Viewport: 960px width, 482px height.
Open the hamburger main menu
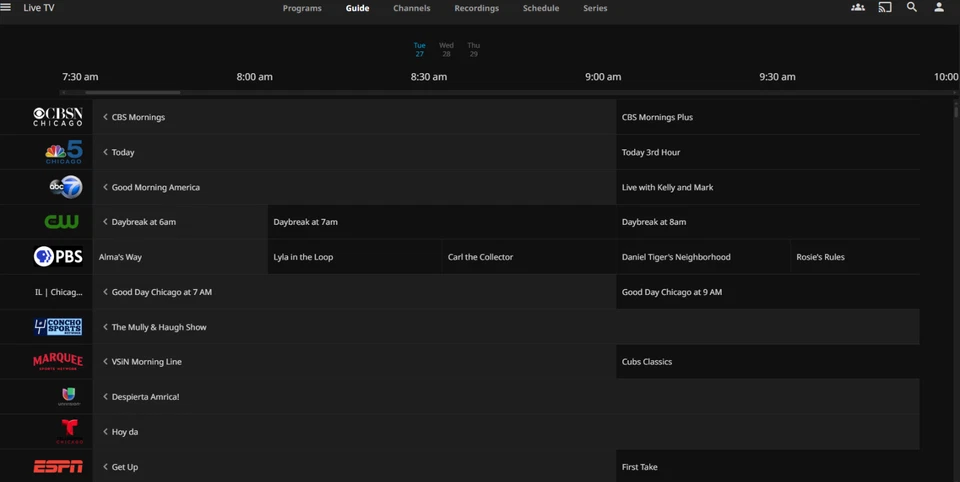click(x=6, y=7)
